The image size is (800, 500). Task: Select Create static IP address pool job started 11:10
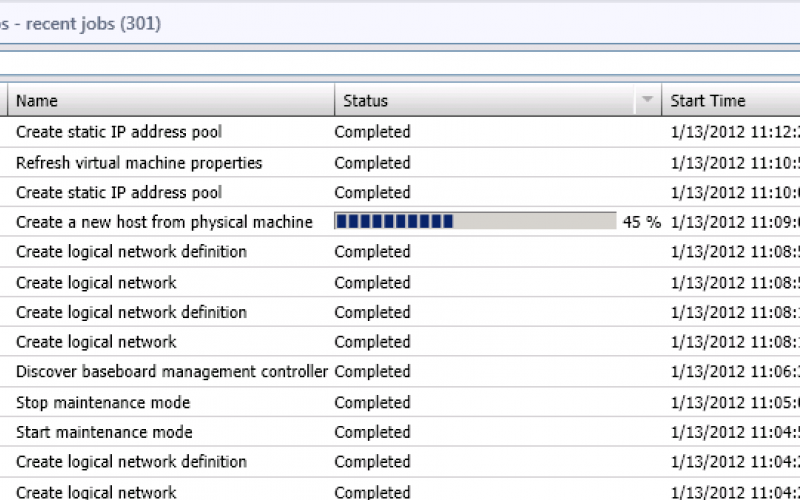119,192
